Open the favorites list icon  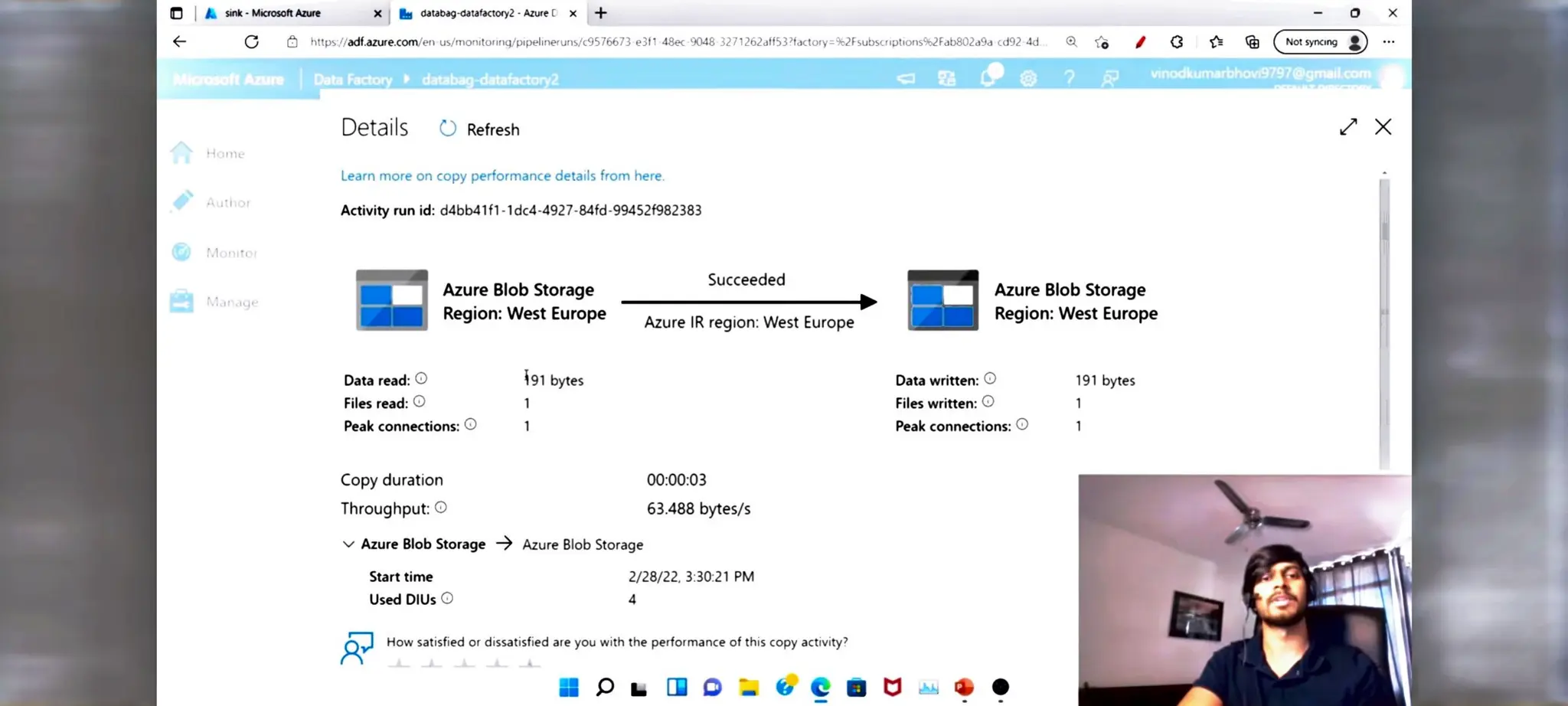(1216, 42)
